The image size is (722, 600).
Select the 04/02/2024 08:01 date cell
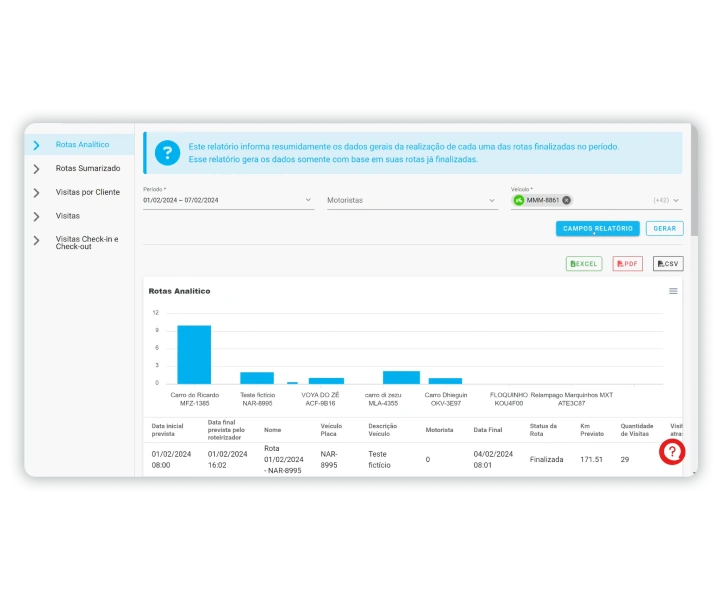(x=493, y=460)
